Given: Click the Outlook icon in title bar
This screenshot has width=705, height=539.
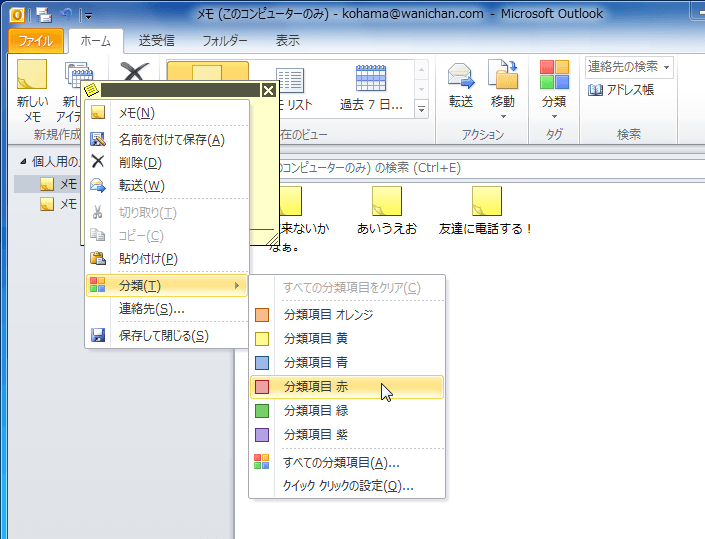Looking at the screenshot, I should 17,15.
